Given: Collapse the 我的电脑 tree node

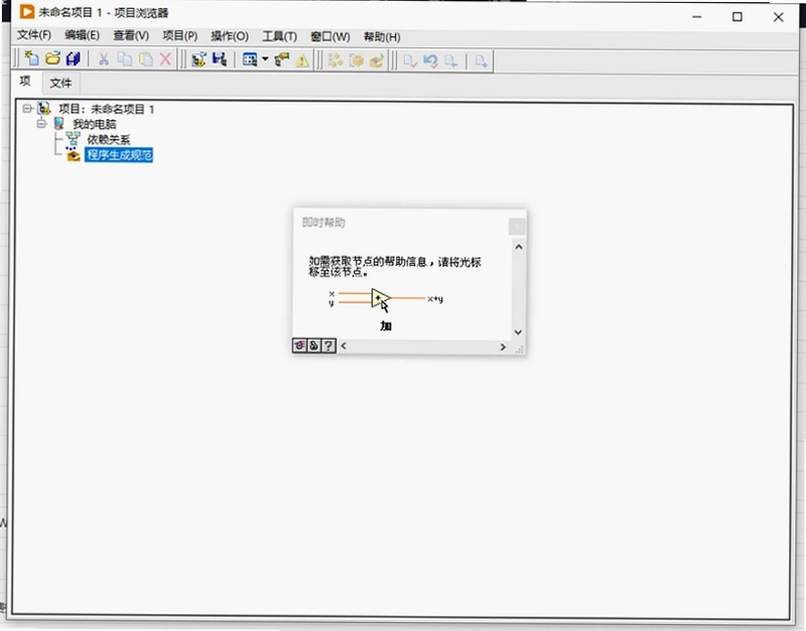Looking at the screenshot, I should [42, 123].
